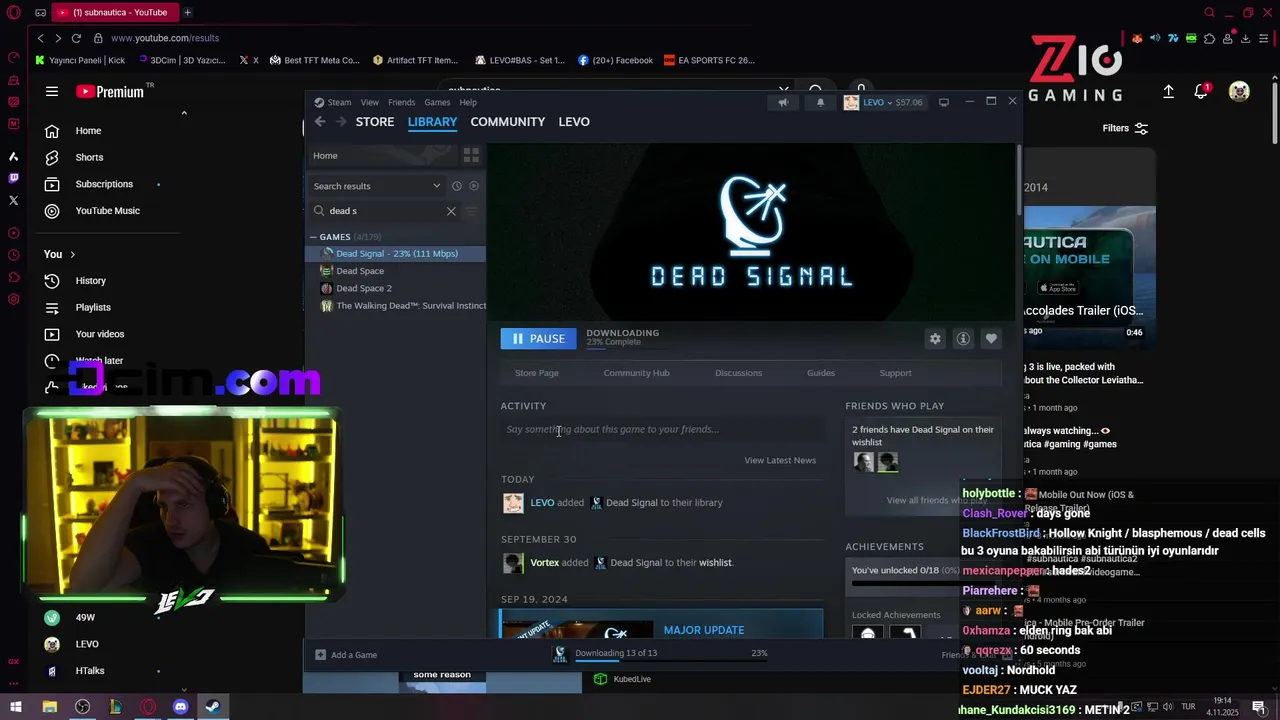Open Dead Signal manage settings gear

(x=935, y=339)
